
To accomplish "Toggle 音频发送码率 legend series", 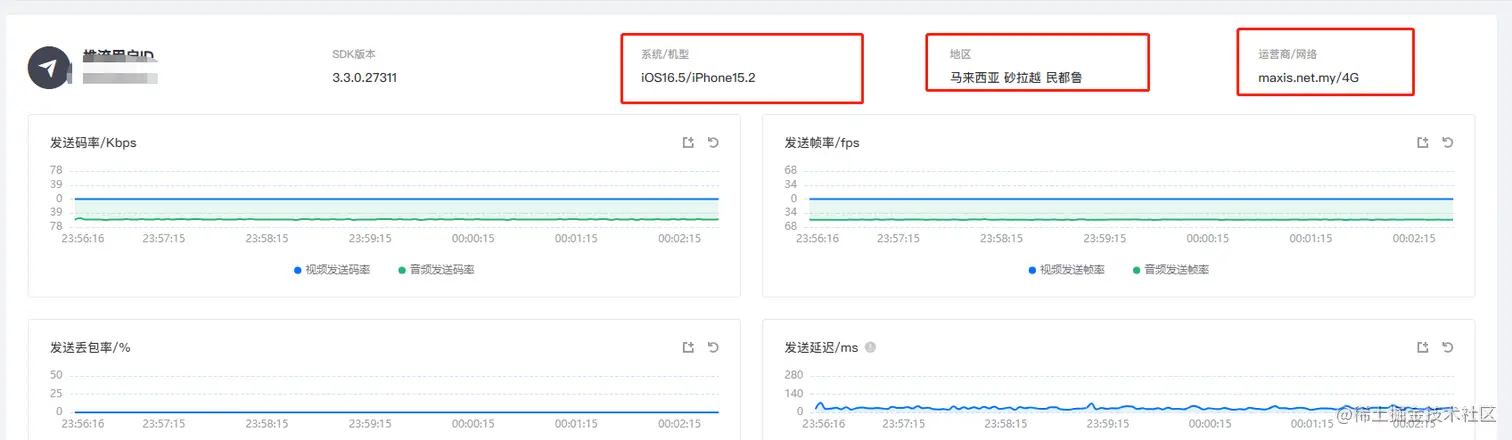I will pos(436,270).
